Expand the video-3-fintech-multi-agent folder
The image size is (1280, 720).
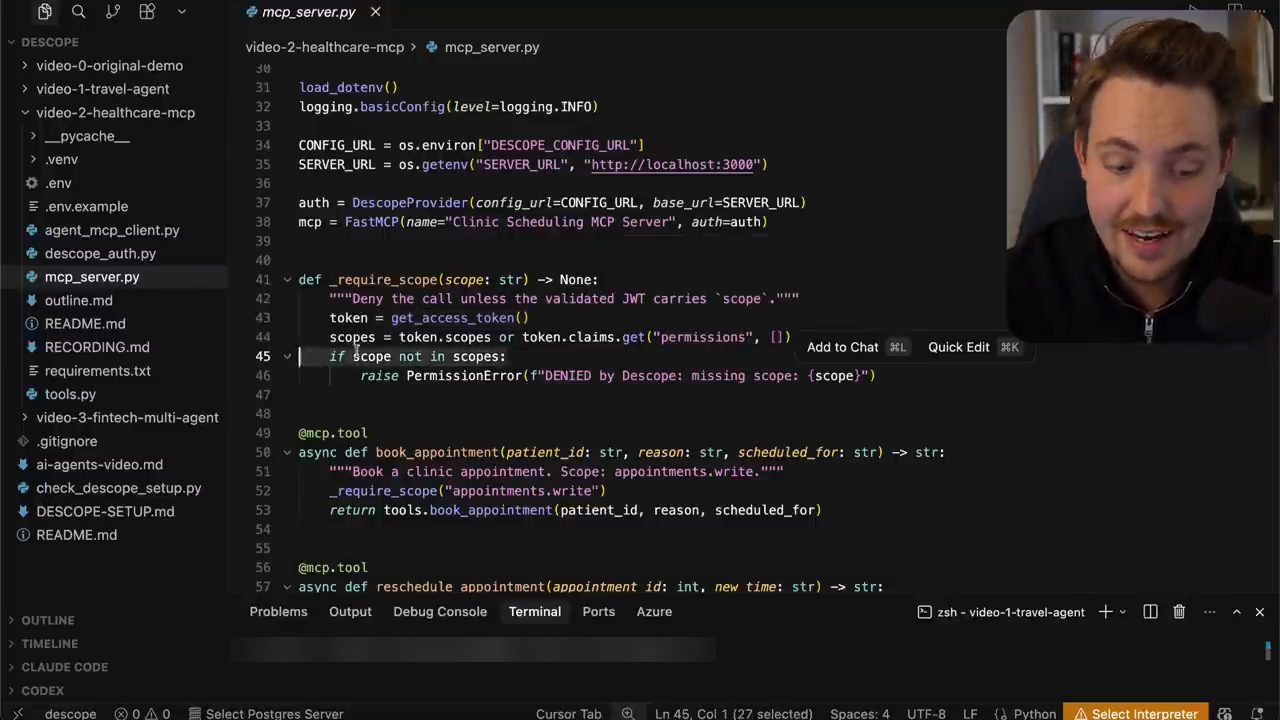[x=127, y=418]
